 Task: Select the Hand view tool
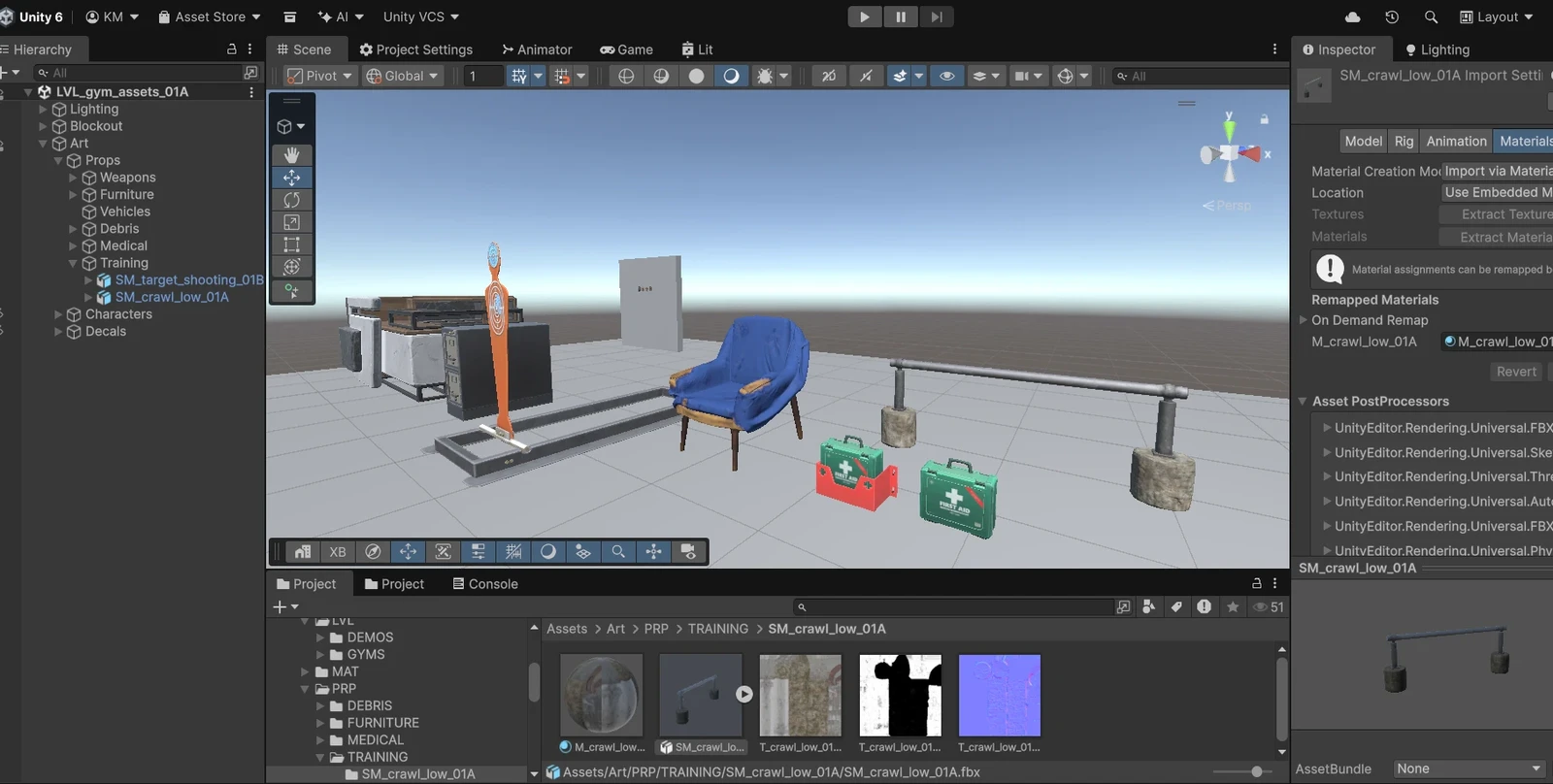pyautogui.click(x=291, y=155)
